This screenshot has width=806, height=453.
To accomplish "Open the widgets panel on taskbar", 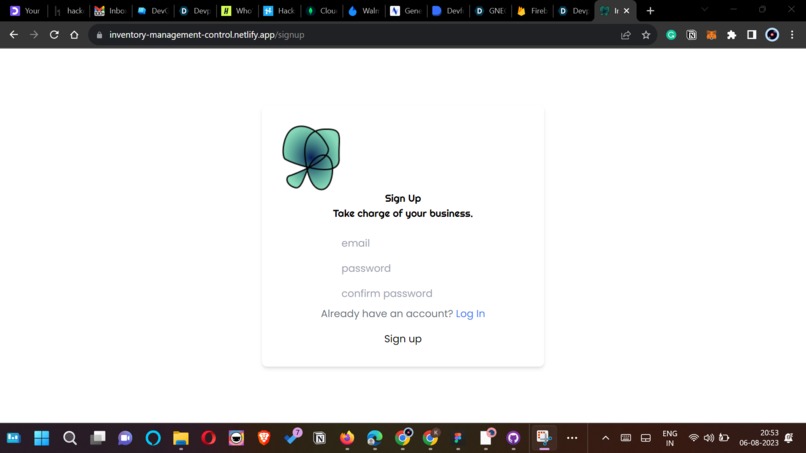I will pos(13,438).
